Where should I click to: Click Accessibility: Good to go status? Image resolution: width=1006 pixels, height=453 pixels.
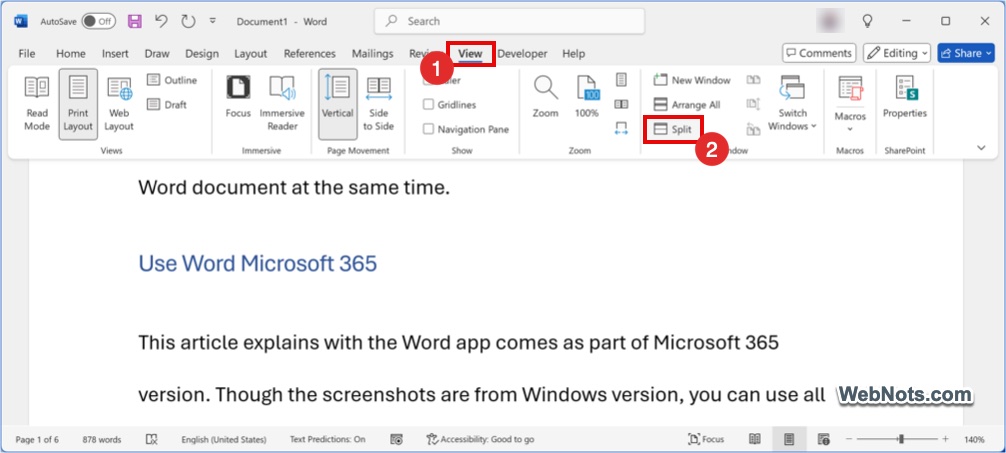(480, 440)
